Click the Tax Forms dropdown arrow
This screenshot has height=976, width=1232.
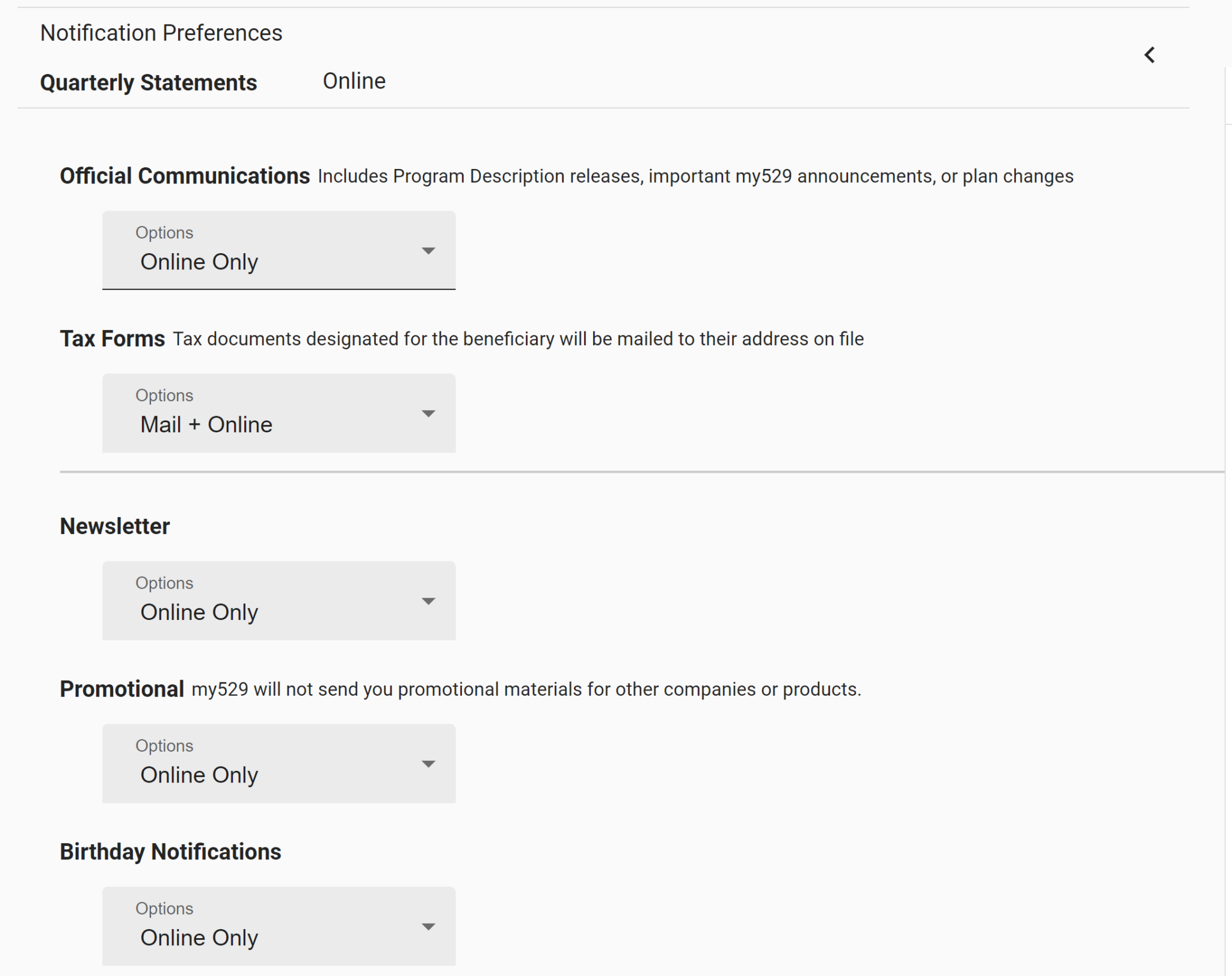pyautogui.click(x=428, y=414)
